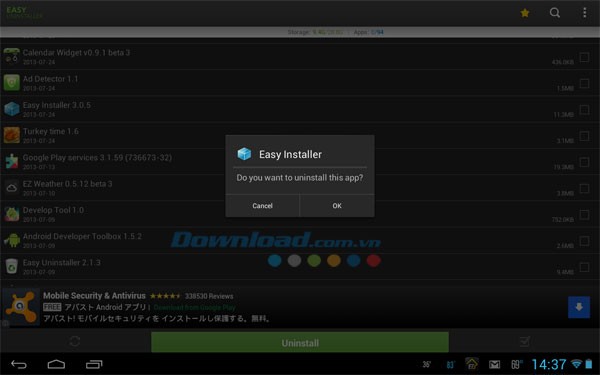Image resolution: width=600 pixels, height=375 pixels.
Task: Tap the EZ Weather cloud icon
Action: [12, 188]
